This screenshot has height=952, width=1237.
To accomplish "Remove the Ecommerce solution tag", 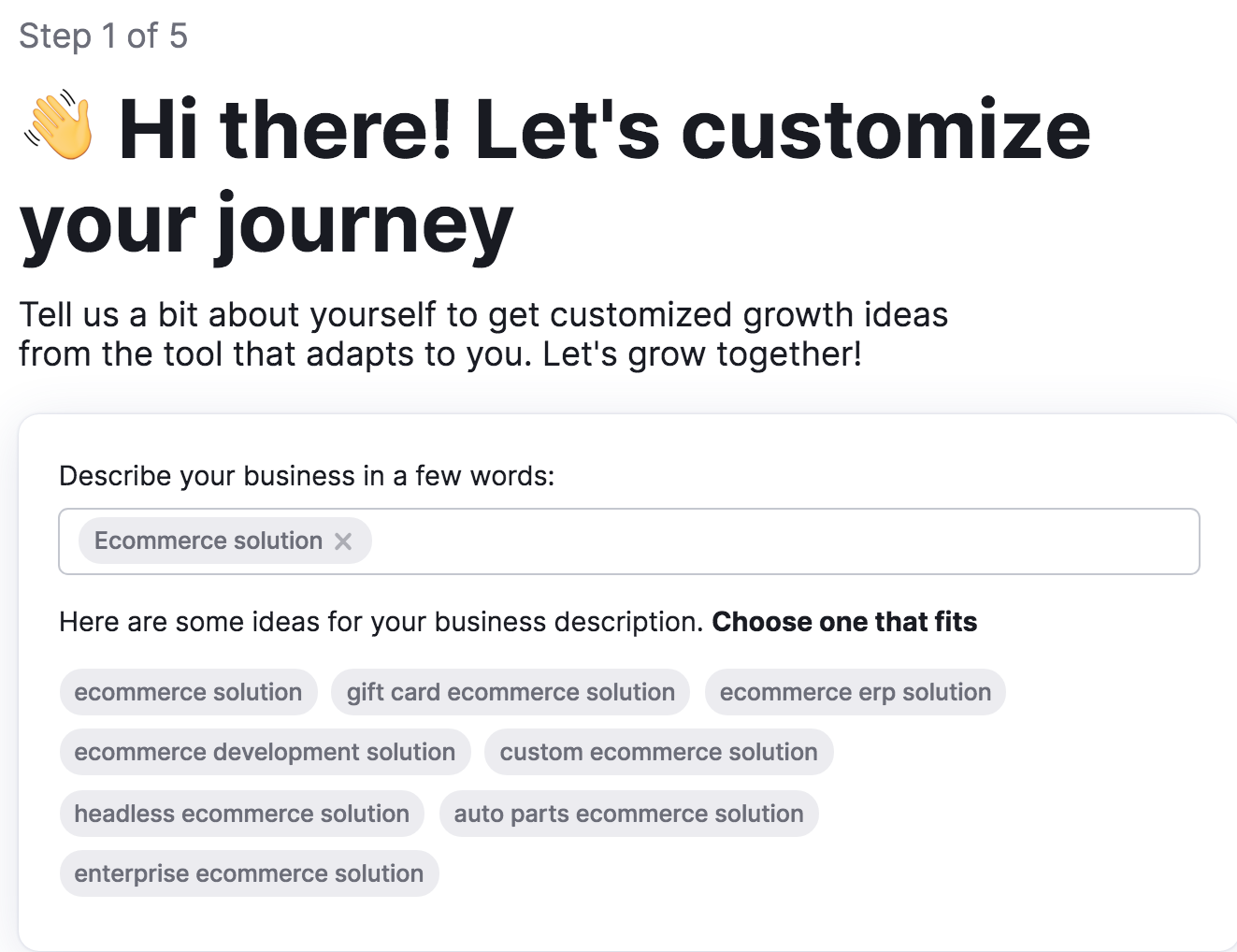I will point(343,541).
